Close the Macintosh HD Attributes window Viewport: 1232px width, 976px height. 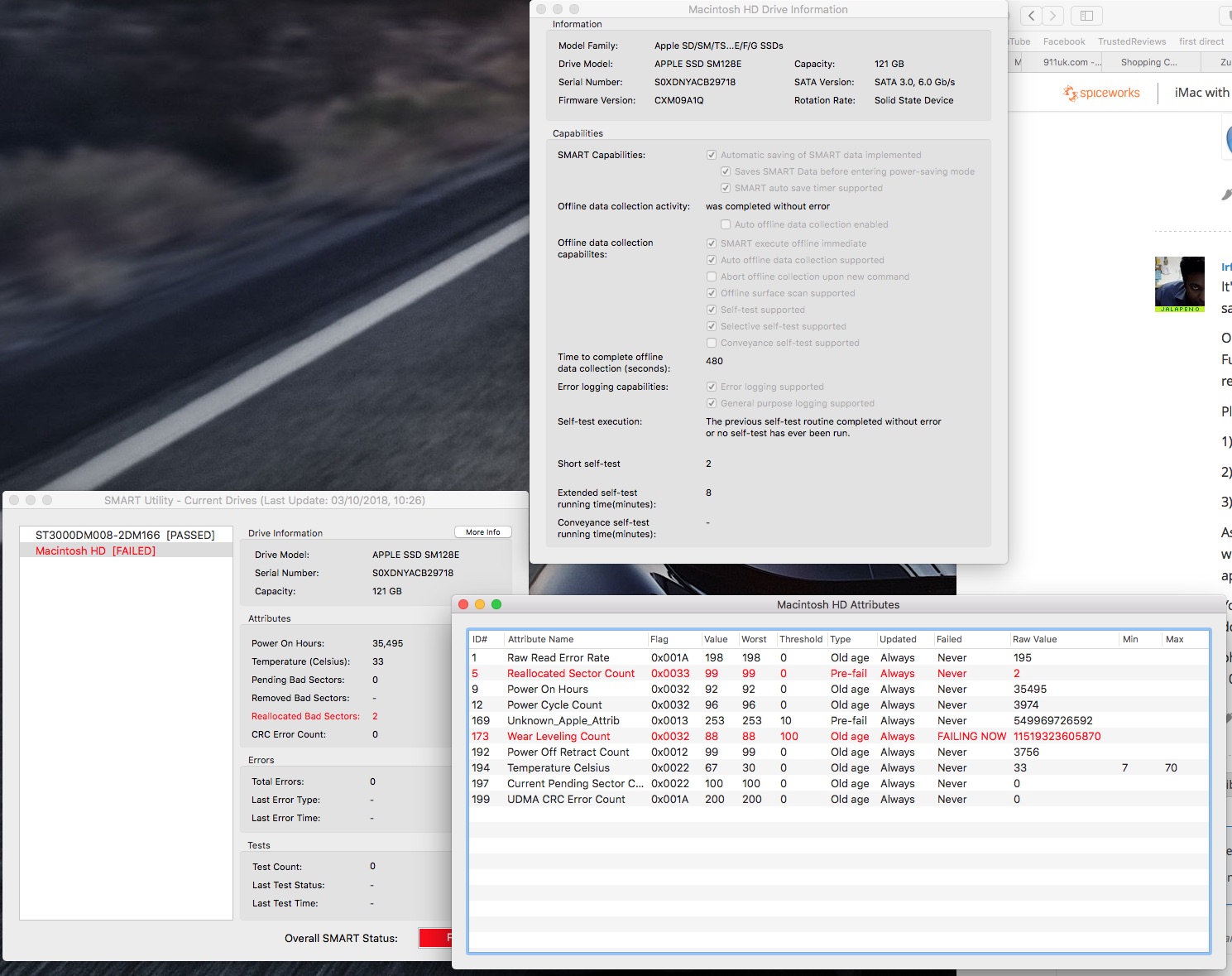pos(463,604)
